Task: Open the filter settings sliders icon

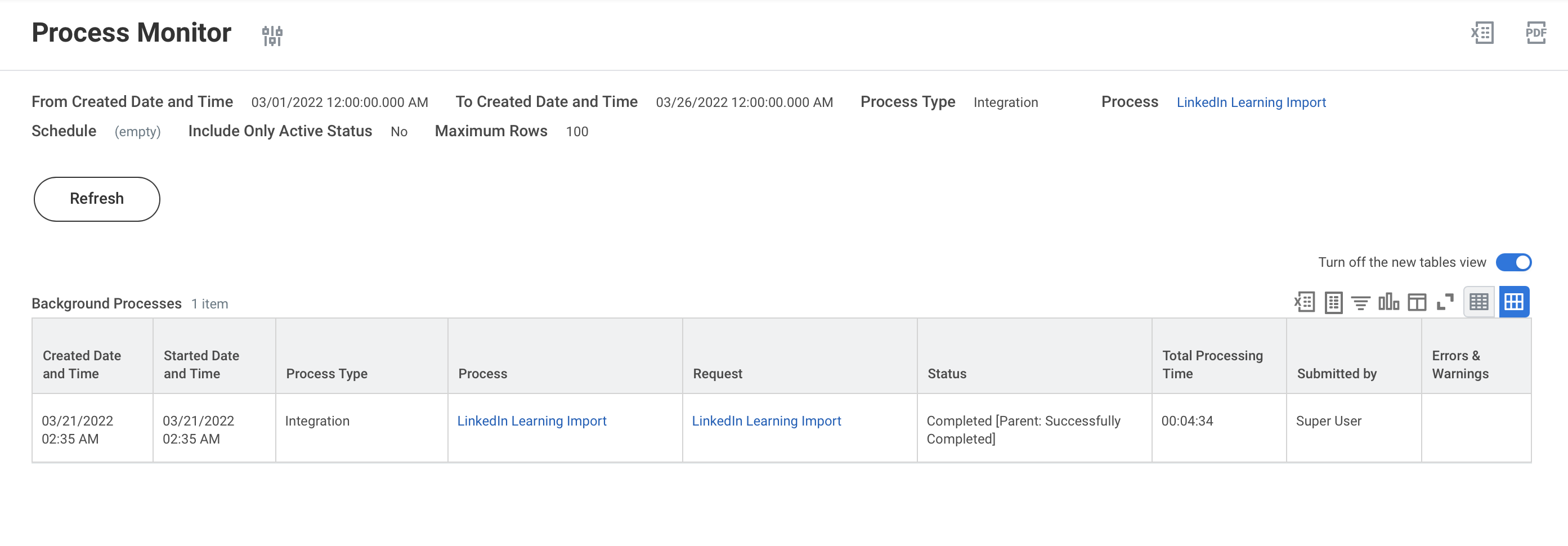Action: pyautogui.click(x=272, y=35)
